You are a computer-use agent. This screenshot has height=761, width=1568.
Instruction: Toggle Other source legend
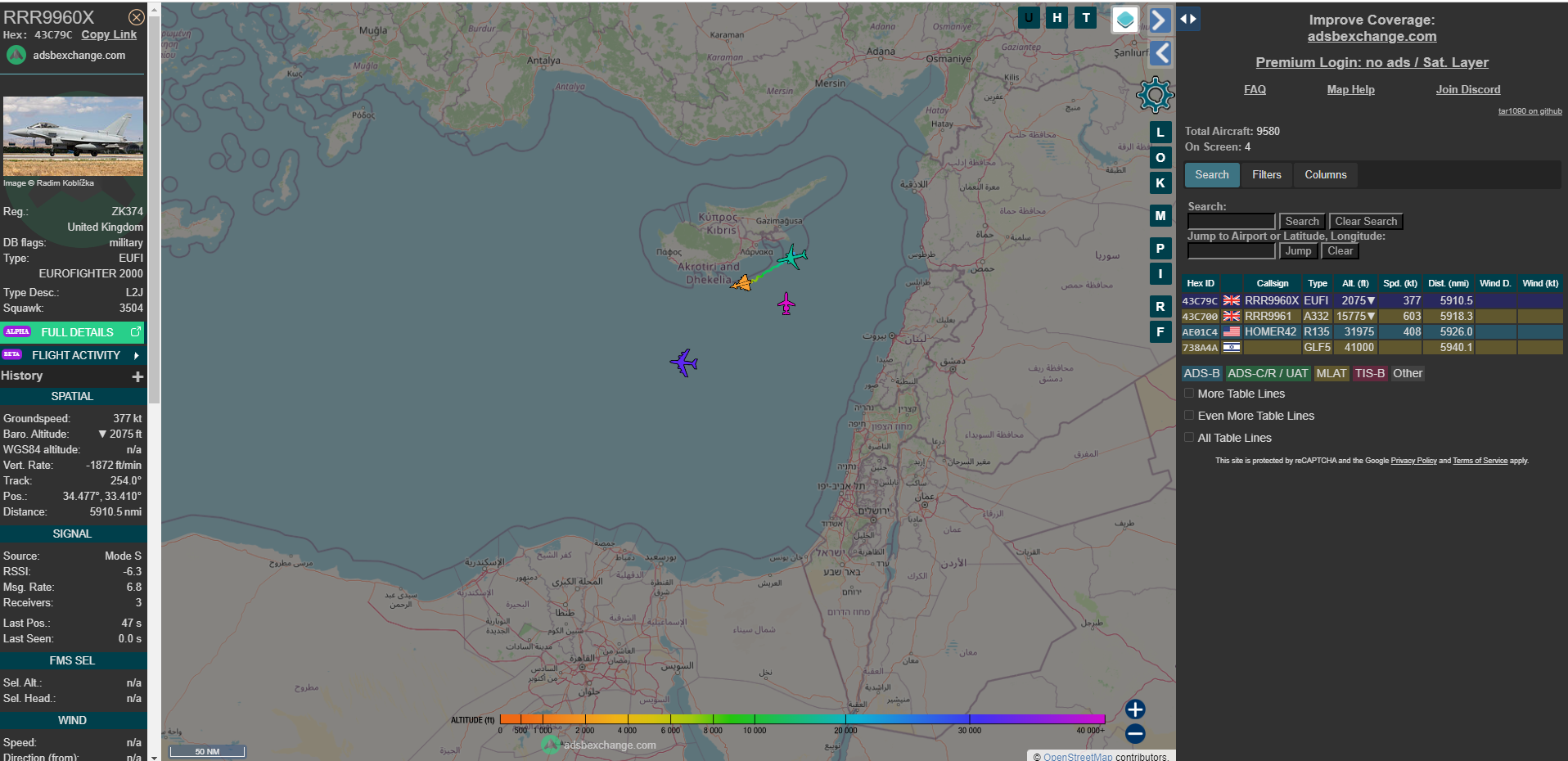pos(1408,373)
